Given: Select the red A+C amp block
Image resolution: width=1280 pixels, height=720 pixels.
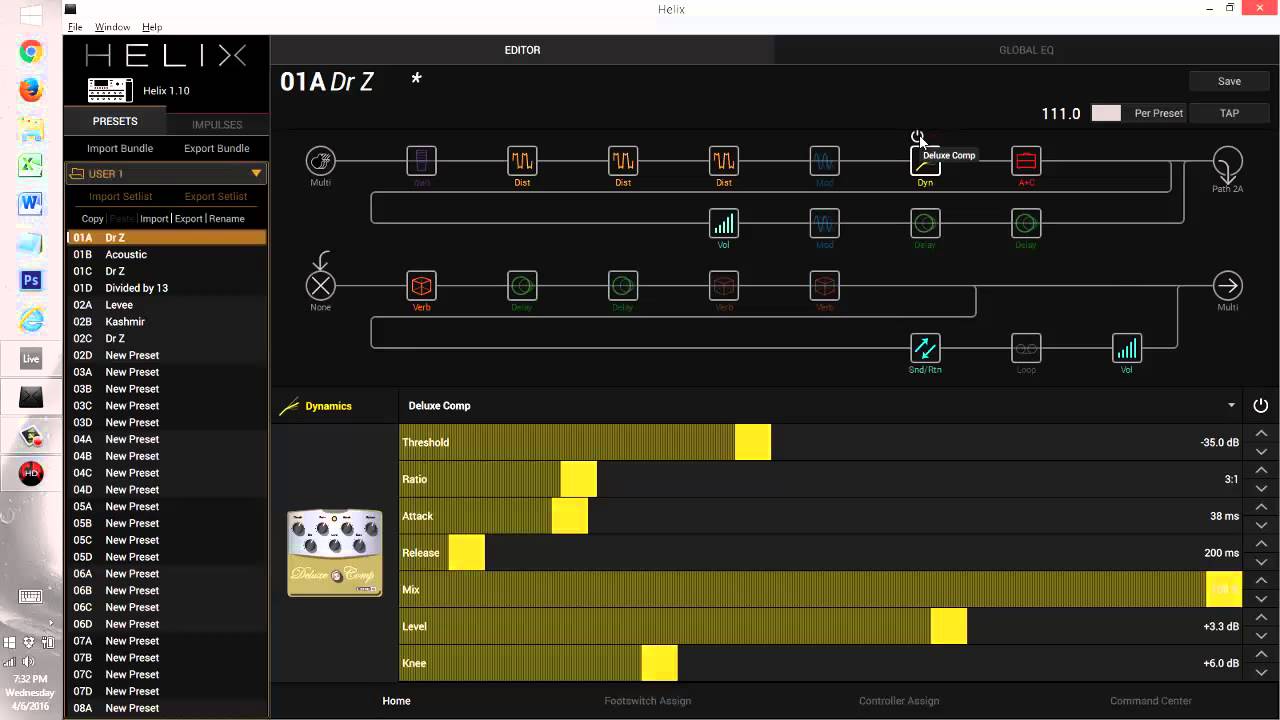Looking at the screenshot, I should (1026, 160).
